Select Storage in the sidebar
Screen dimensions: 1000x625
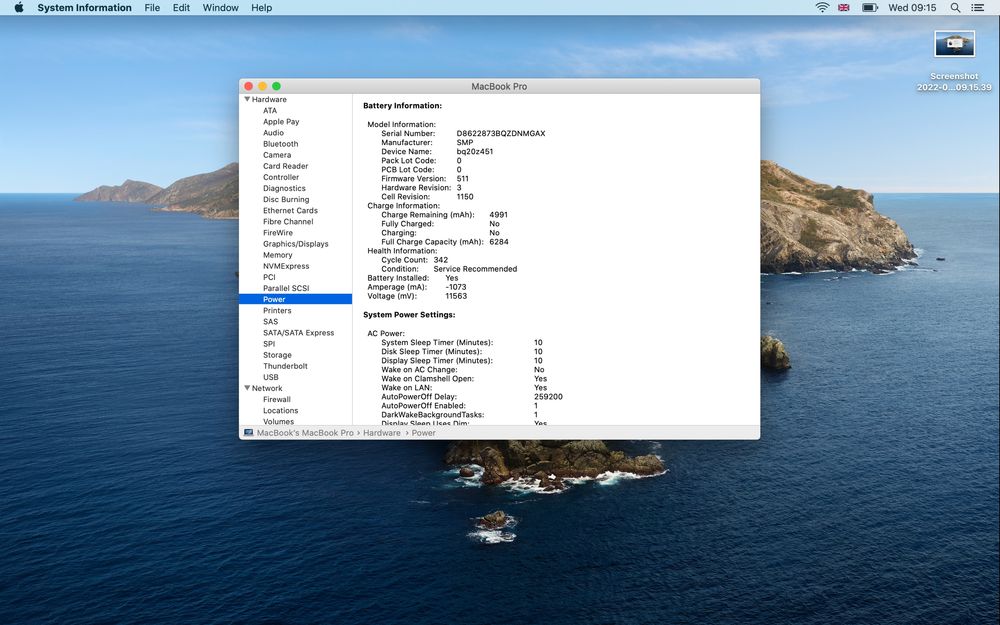pos(277,355)
